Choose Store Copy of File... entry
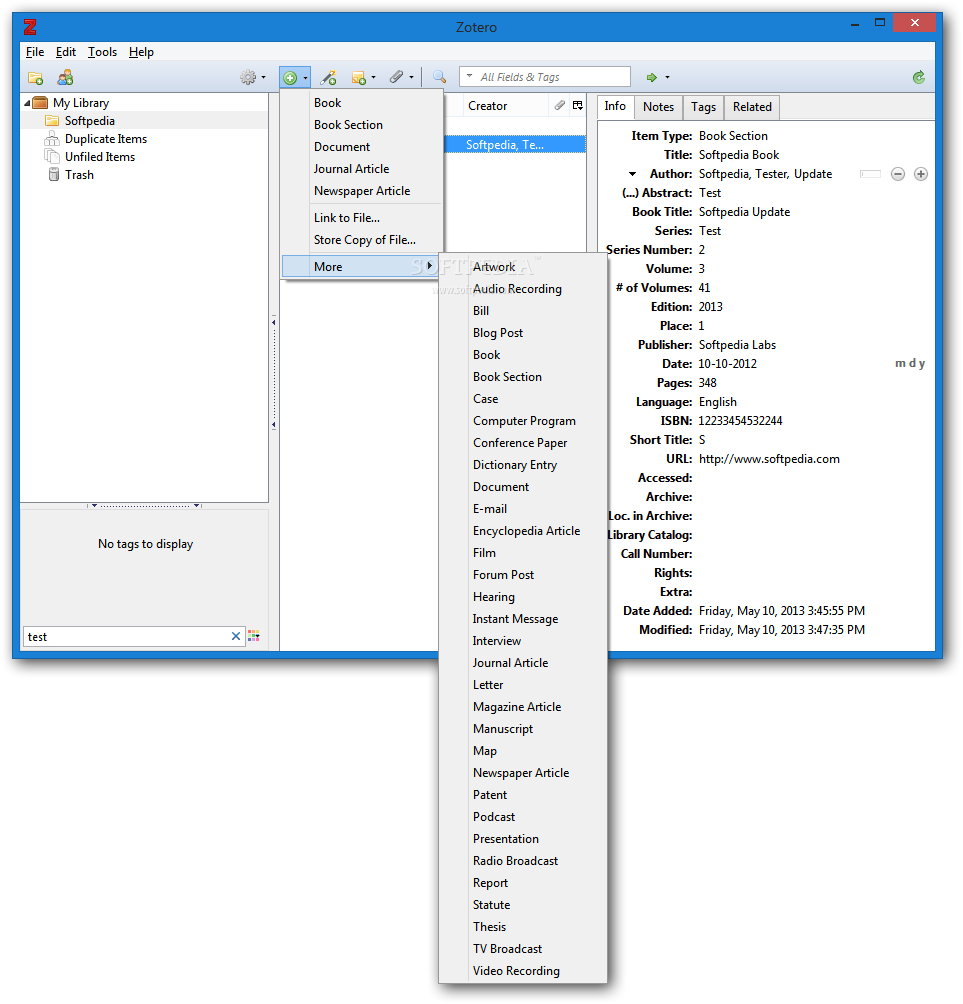This screenshot has width=963, height=1004. click(x=362, y=239)
